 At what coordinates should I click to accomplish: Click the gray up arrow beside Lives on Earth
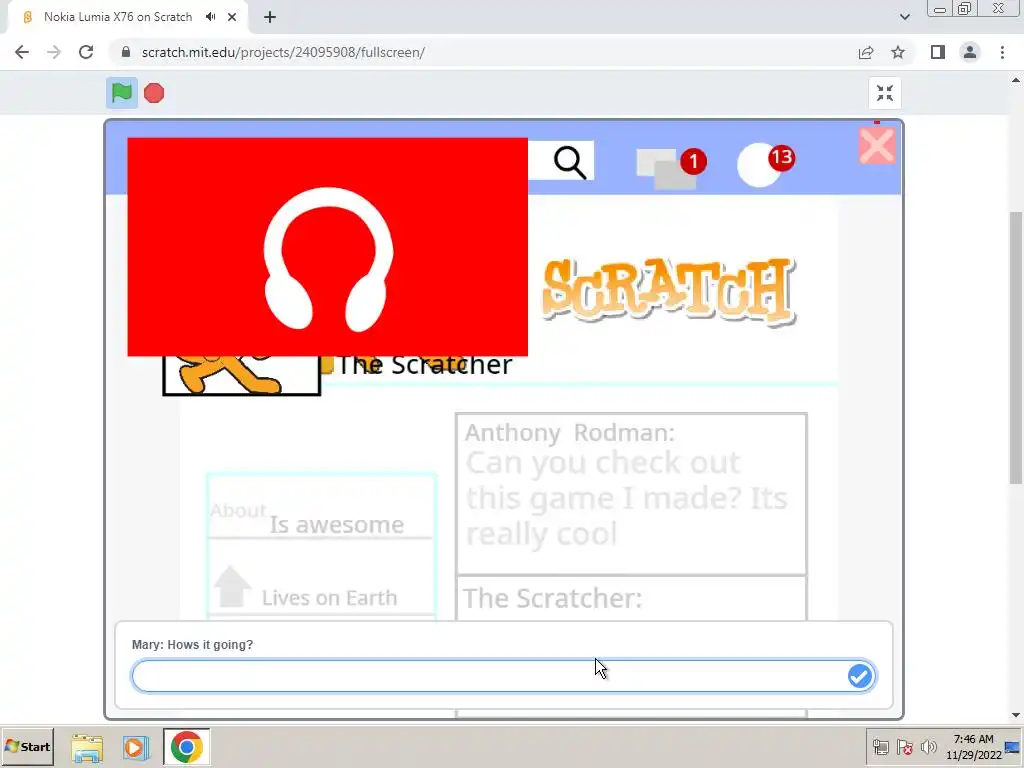tap(232, 586)
